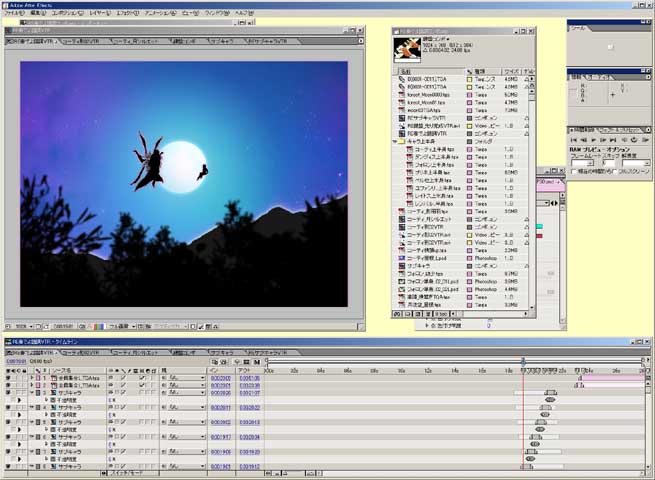The image size is (655, 480).
Task: Collapse layer 3 サブキャラ triangle in timeline
Action: click(32, 393)
